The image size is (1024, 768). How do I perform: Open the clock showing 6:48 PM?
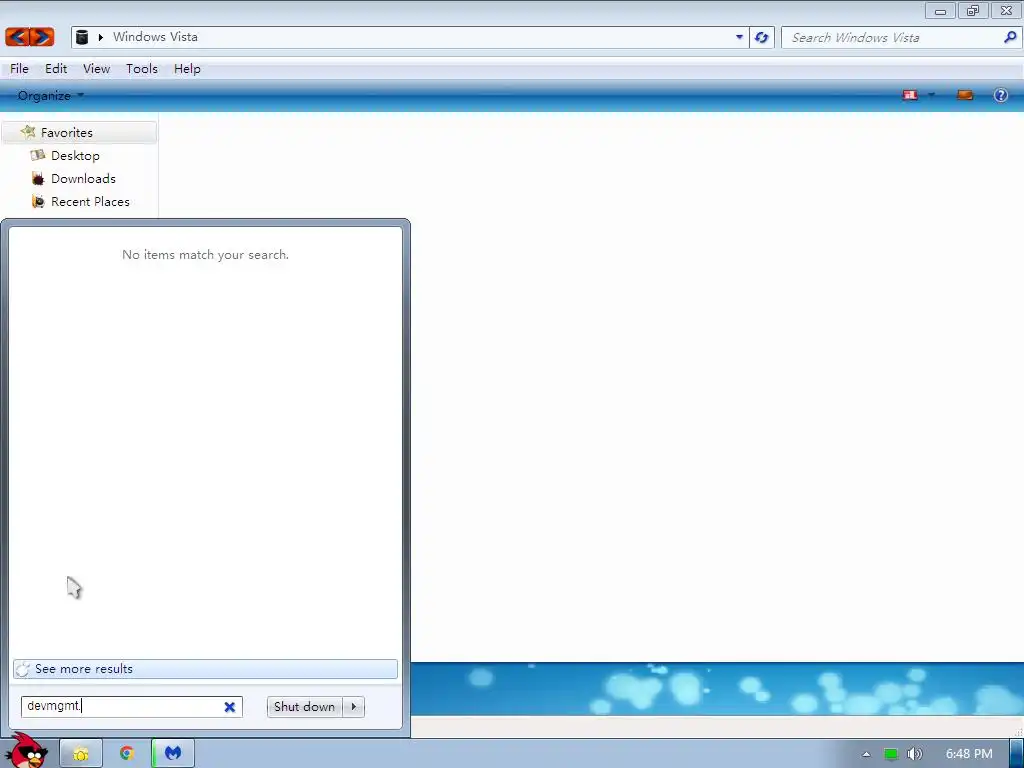coord(968,754)
